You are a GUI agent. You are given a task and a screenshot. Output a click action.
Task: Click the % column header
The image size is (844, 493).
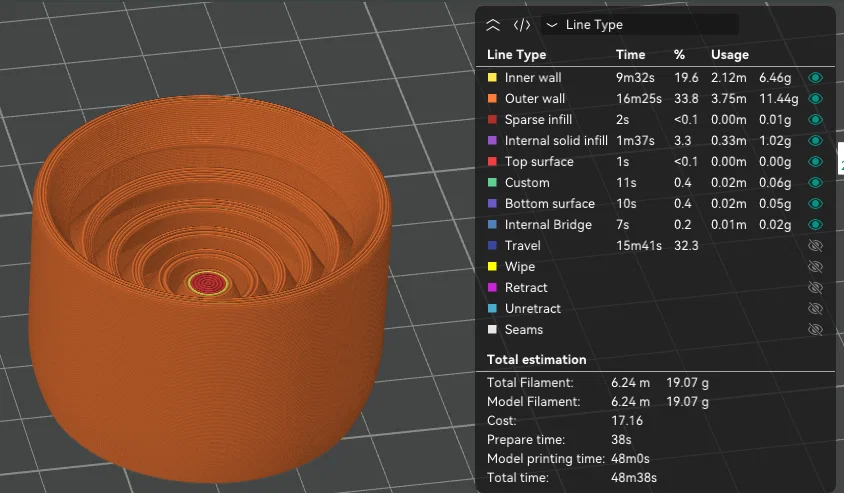point(679,54)
